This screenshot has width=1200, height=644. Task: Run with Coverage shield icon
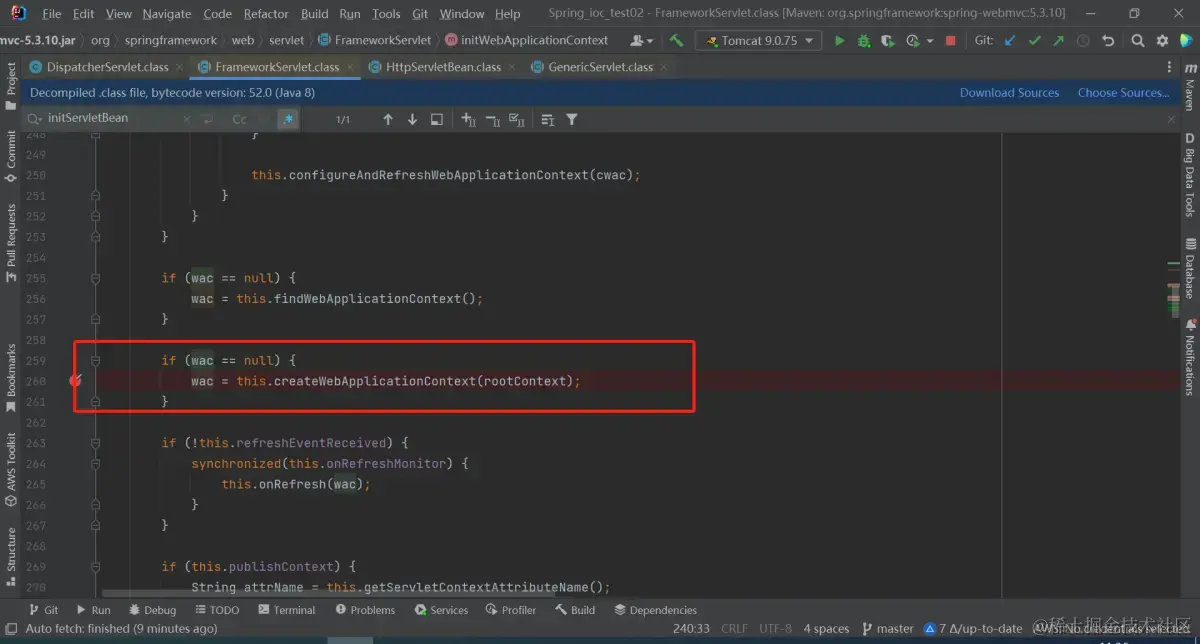click(x=888, y=41)
